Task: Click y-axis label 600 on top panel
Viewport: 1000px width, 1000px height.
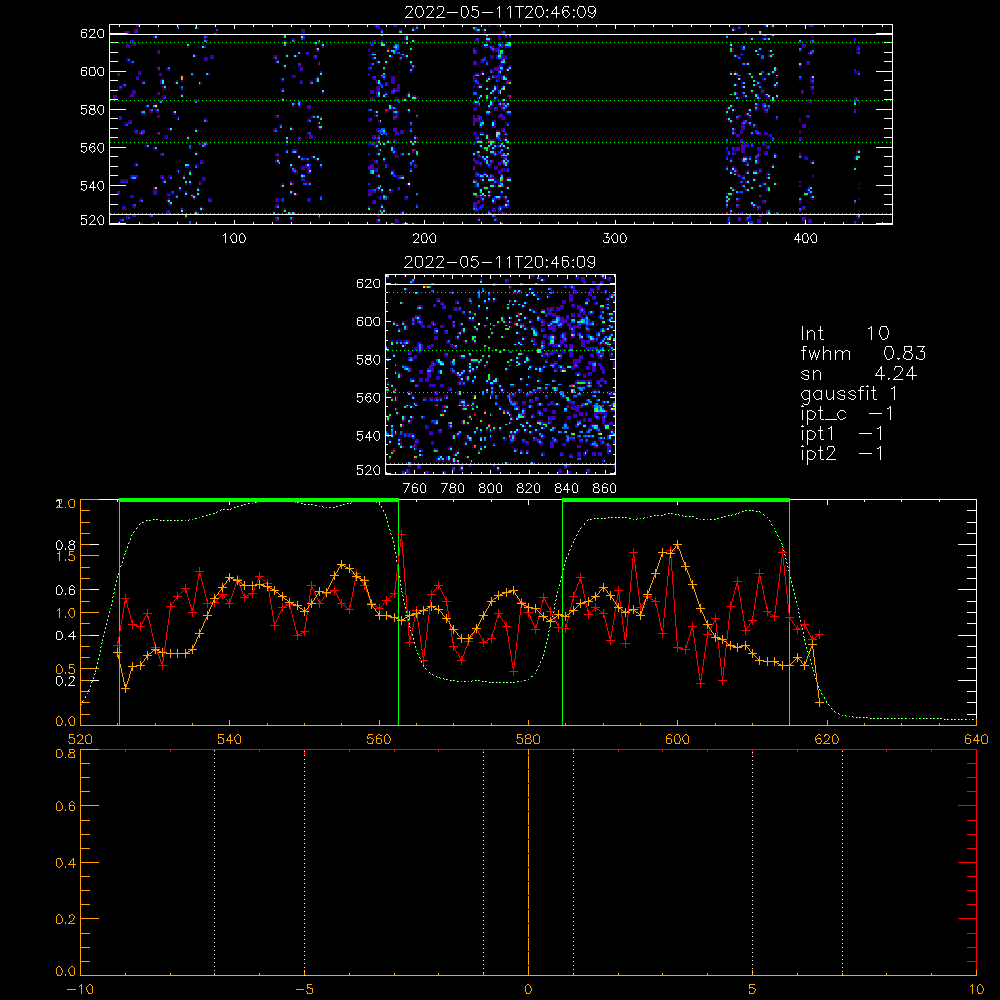Action: coord(92,71)
